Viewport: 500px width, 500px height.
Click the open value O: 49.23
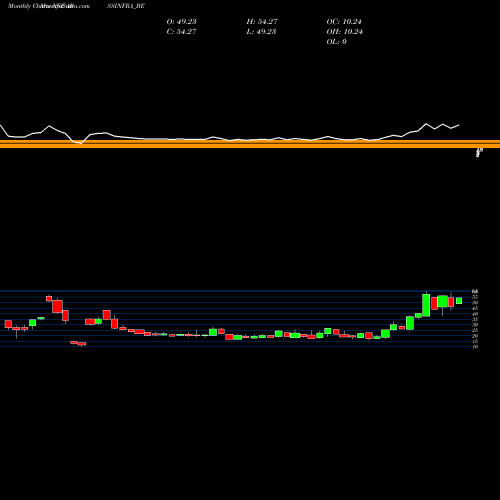click(x=181, y=21)
